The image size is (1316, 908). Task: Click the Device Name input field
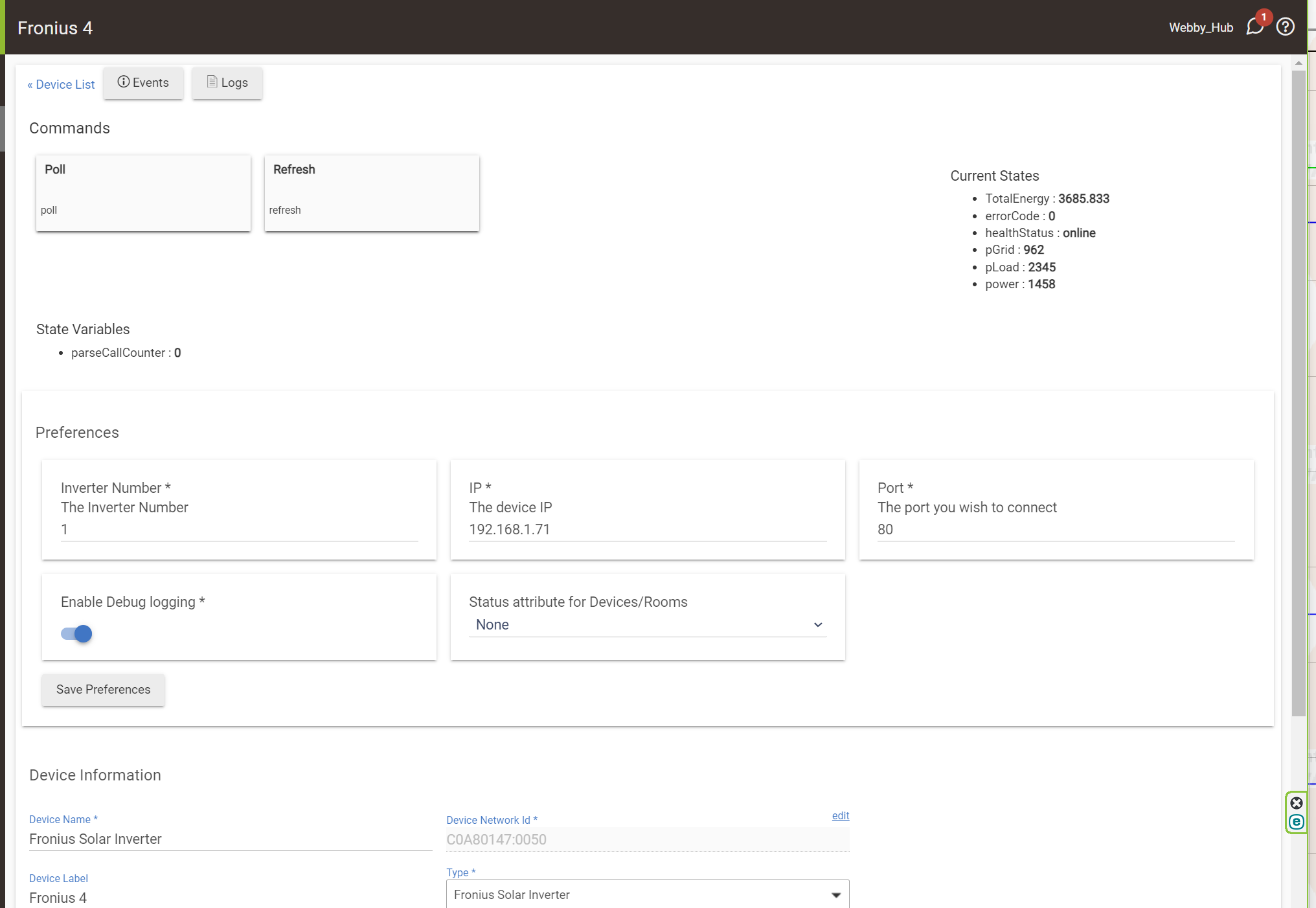click(x=231, y=839)
